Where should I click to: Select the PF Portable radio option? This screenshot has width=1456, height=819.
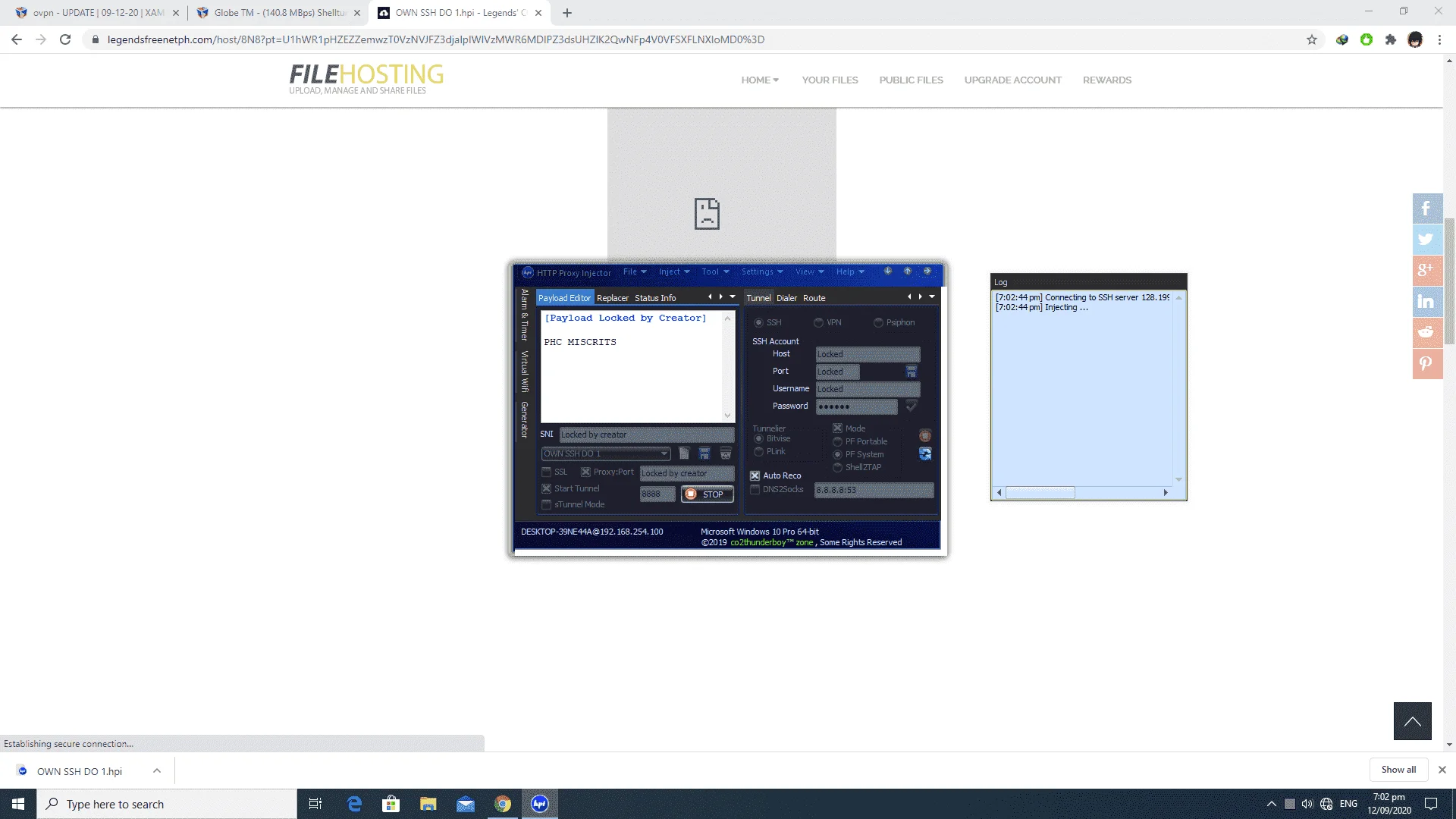tap(837, 442)
